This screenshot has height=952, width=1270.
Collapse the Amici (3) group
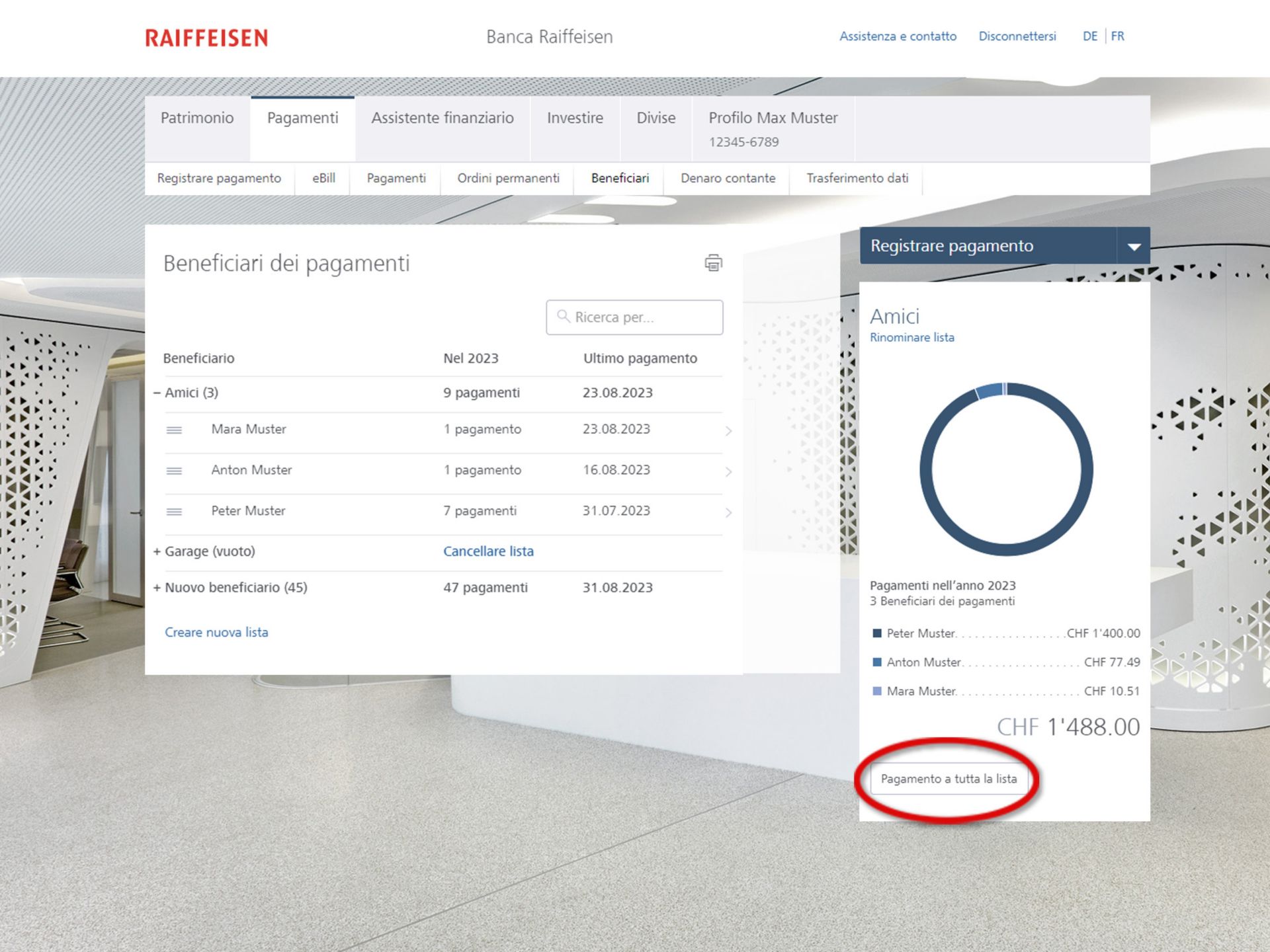coord(157,392)
